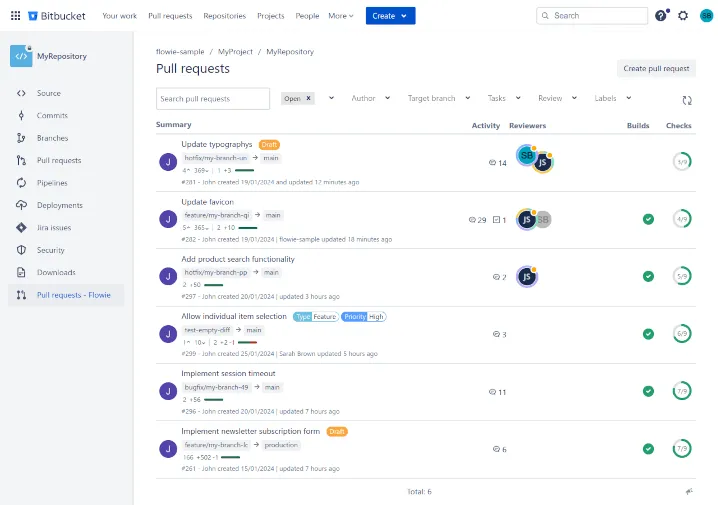Screen dimensions: 718x505
Task: Remove the Open status filter
Action: coord(309,98)
